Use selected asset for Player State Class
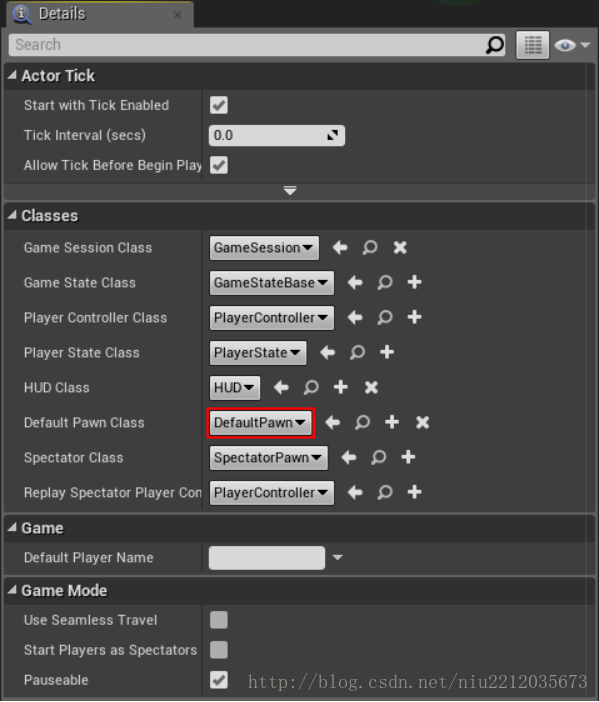The width and height of the screenshot is (599, 702). tap(328, 352)
